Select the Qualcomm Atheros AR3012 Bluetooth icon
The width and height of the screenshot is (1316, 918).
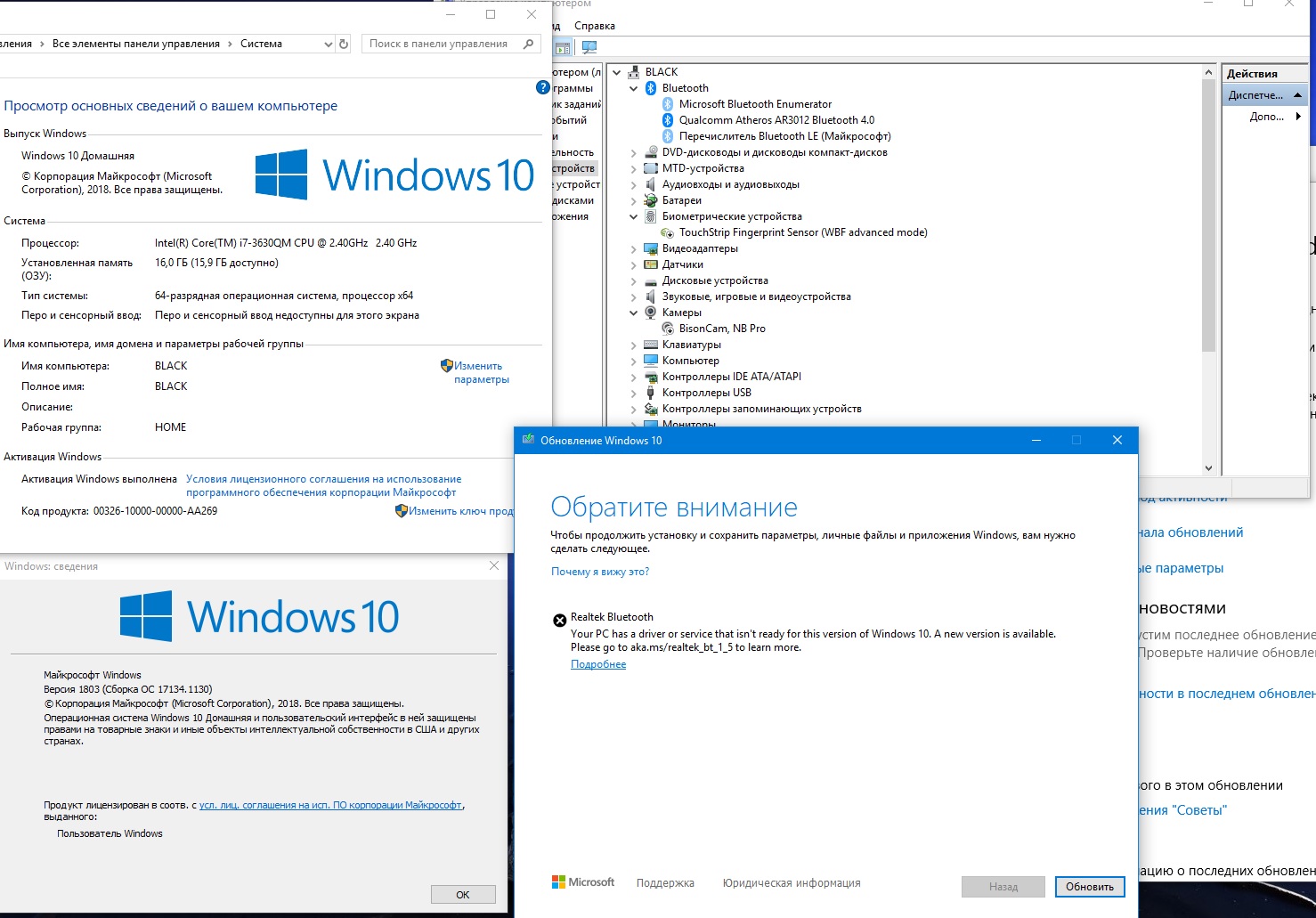[x=668, y=120]
